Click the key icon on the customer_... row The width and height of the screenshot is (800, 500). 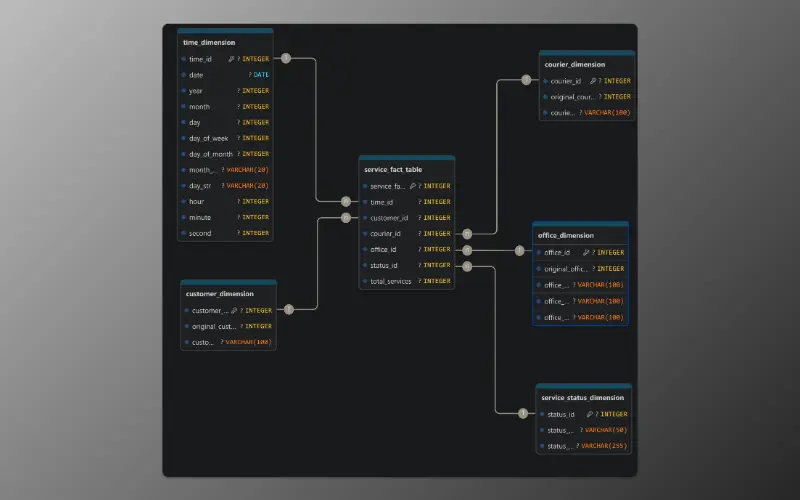234,310
